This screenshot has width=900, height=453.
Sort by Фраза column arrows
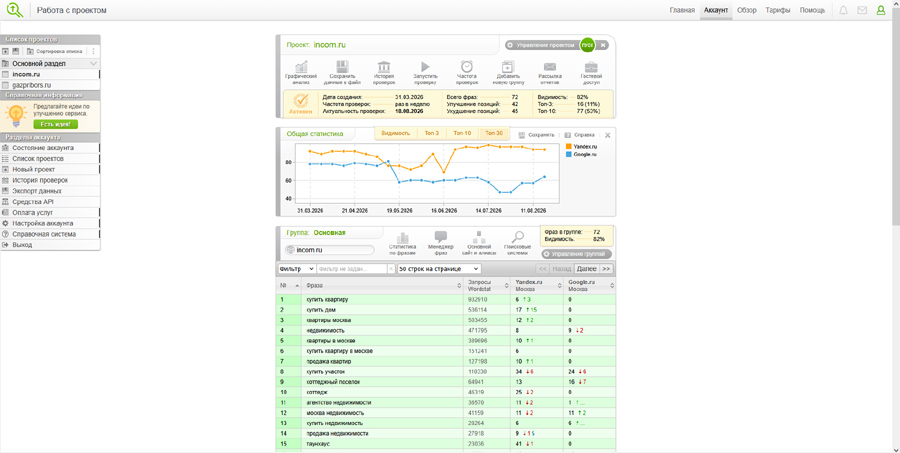pyautogui.click(x=459, y=285)
